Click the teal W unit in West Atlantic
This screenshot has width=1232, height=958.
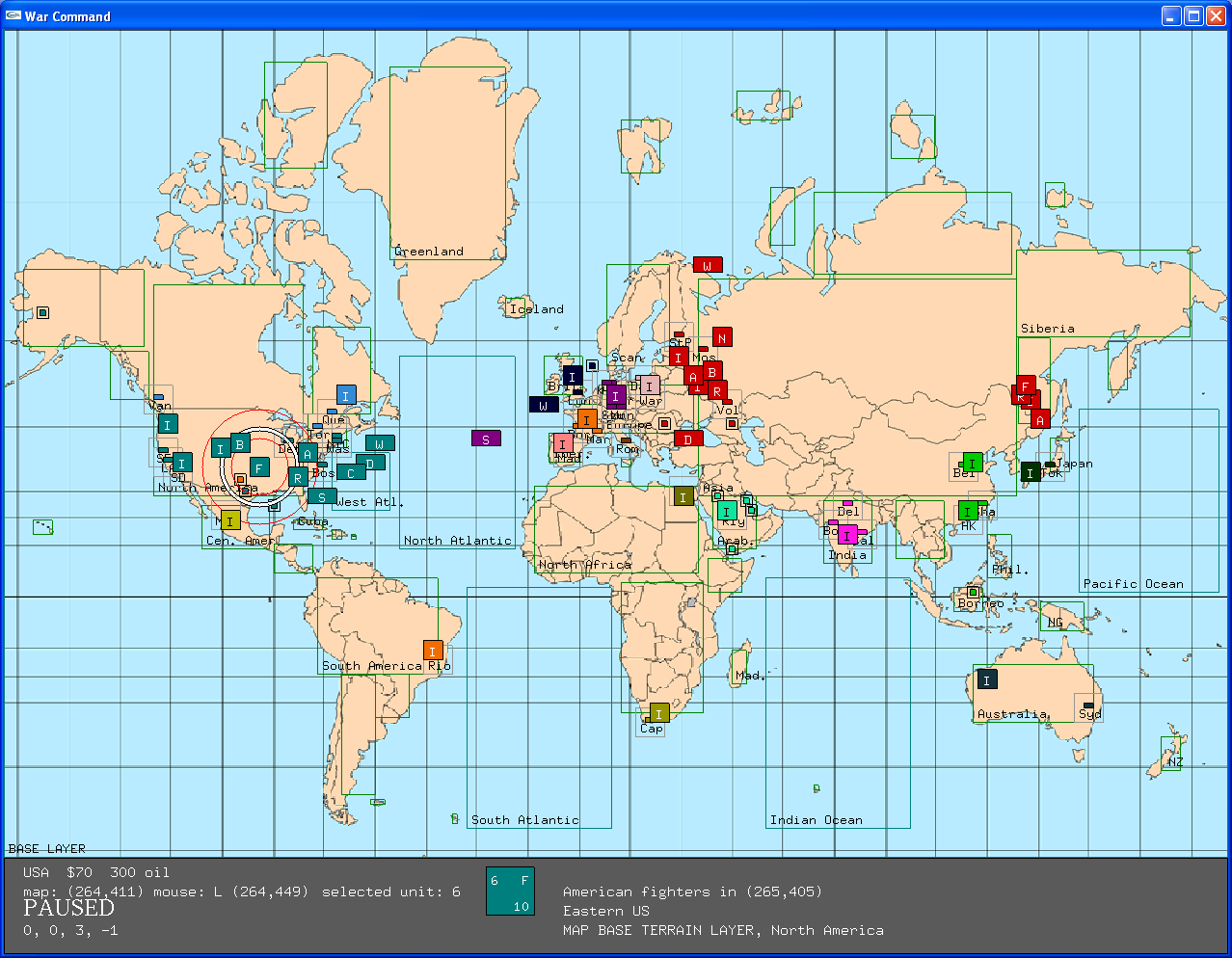click(x=380, y=443)
